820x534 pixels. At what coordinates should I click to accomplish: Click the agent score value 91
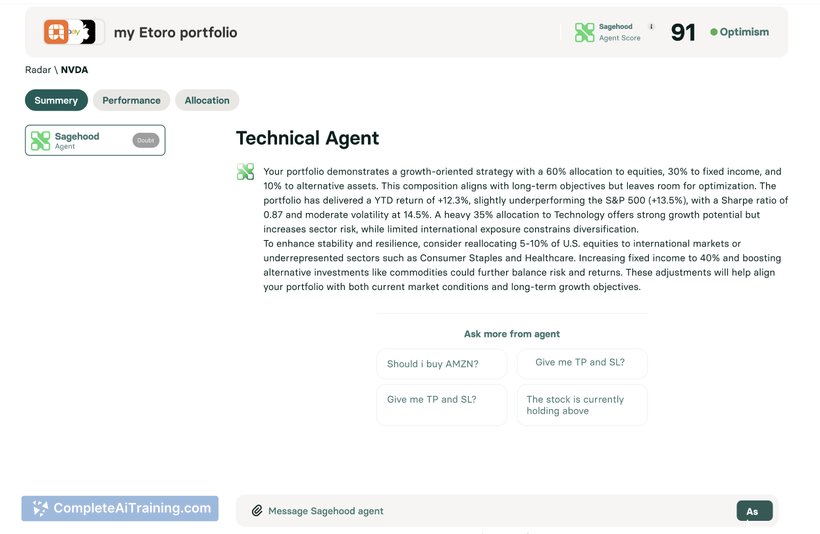(683, 32)
